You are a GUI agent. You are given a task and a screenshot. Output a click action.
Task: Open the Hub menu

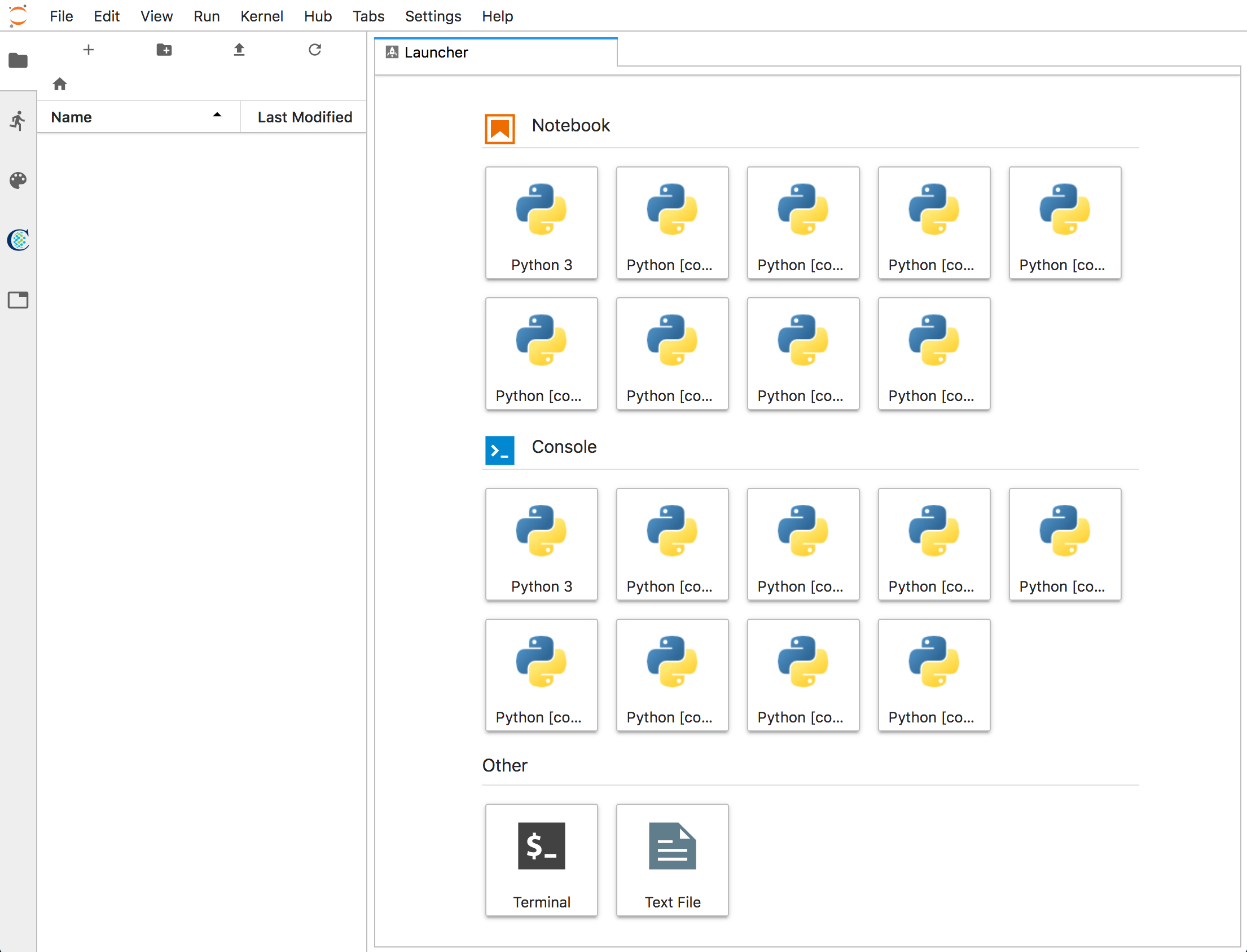coord(318,16)
